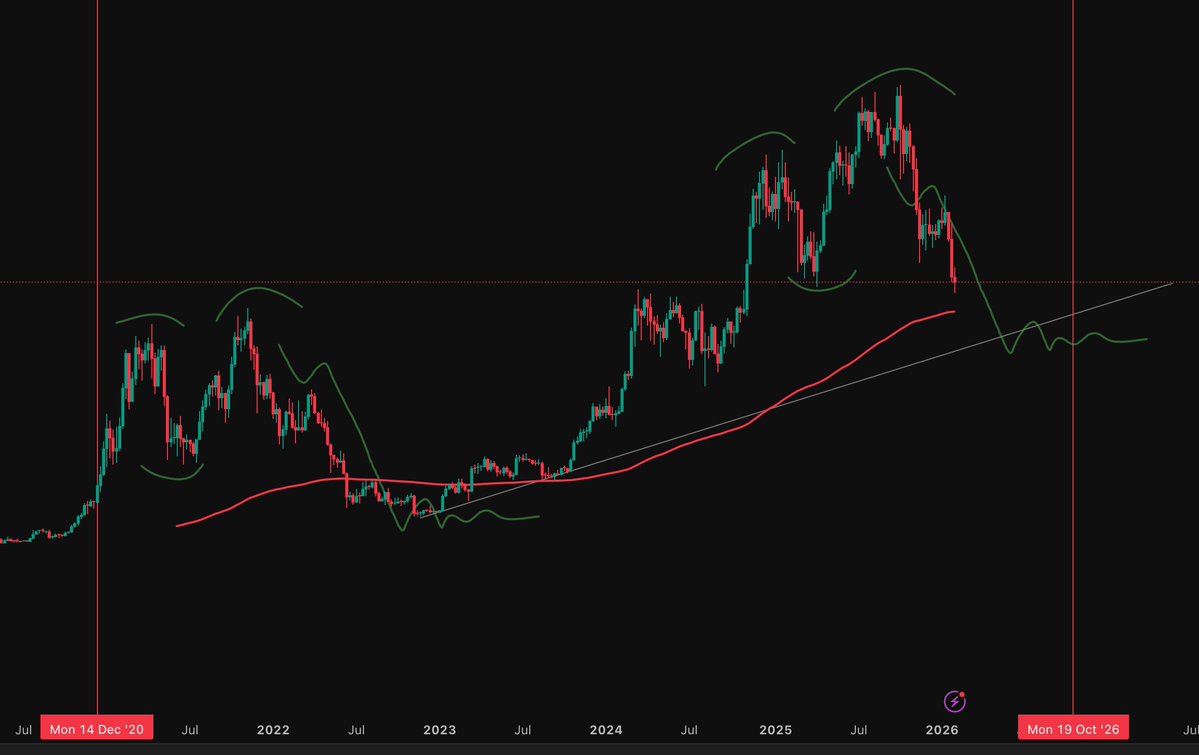
Task: Select the red 'Mon 14 Dec '20' date marker
Action: tap(96, 728)
